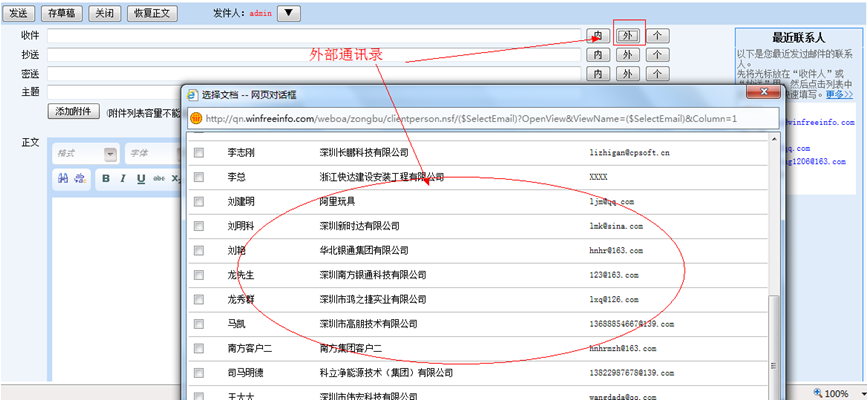The width and height of the screenshot is (868, 401).
Task: Check the box for 刘明科
Action: [x=198, y=226]
